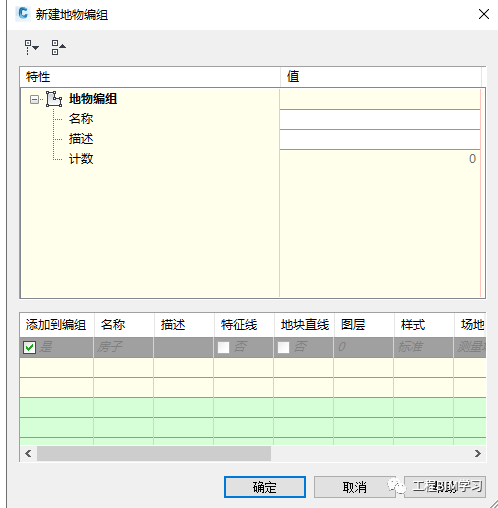Viewport: 498px width, 508px height.
Task: Select the 名称 property row
Action: pyautogui.click(x=81, y=119)
